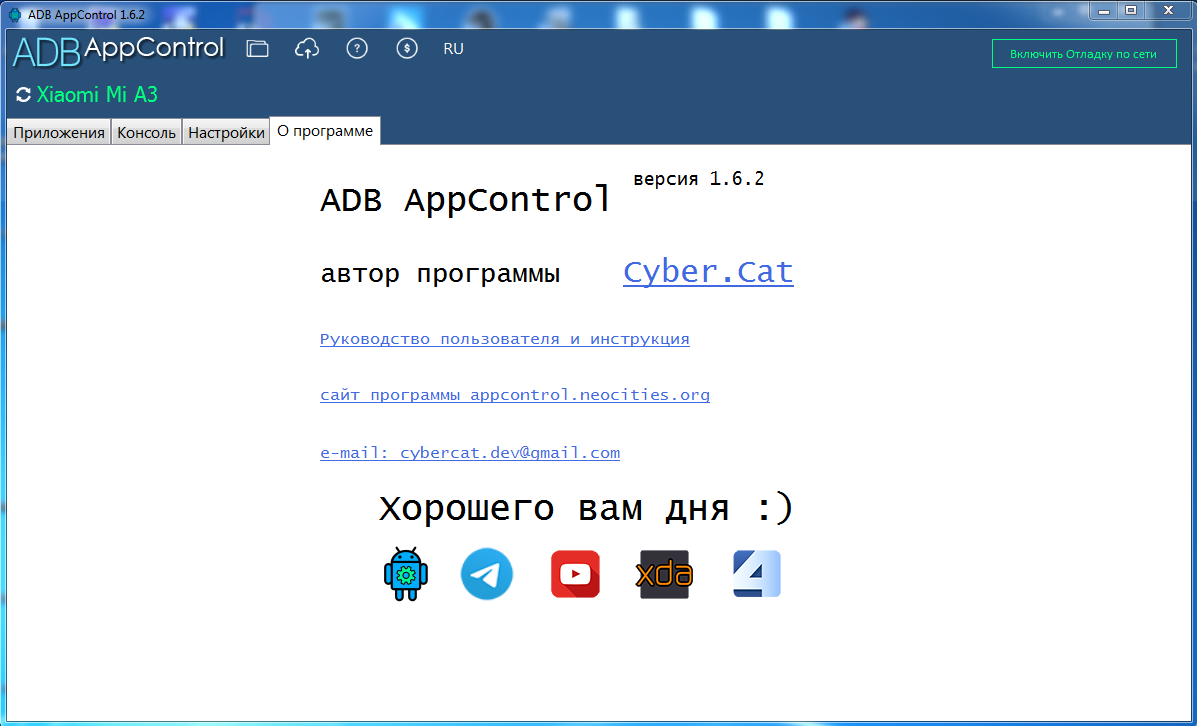This screenshot has width=1197, height=726.
Task: Open the YouTube channel icon
Action: tap(576, 574)
